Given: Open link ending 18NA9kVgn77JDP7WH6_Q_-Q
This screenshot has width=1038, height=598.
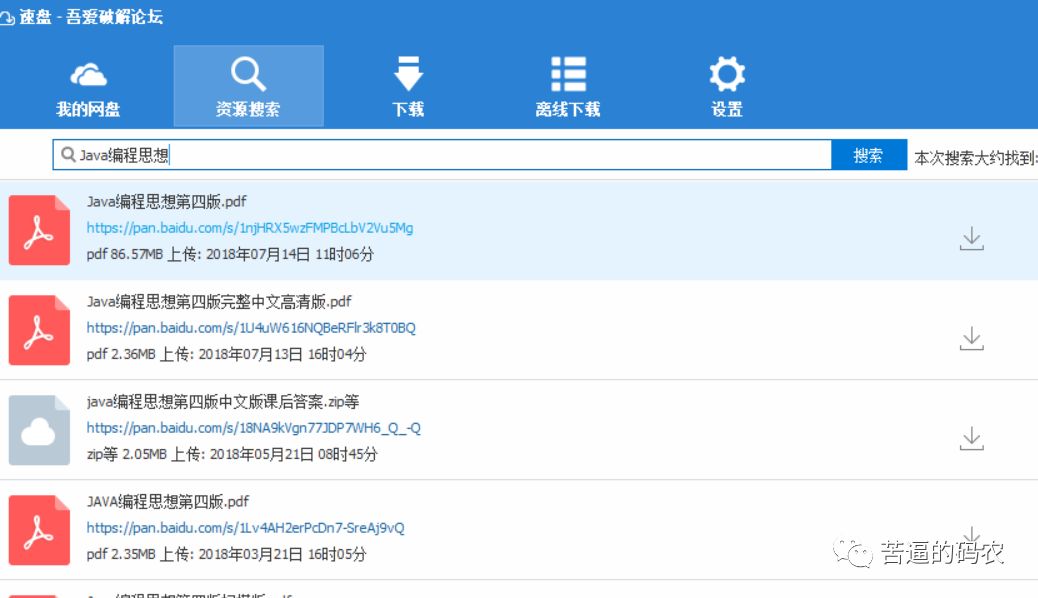Looking at the screenshot, I should click(x=254, y=428).
